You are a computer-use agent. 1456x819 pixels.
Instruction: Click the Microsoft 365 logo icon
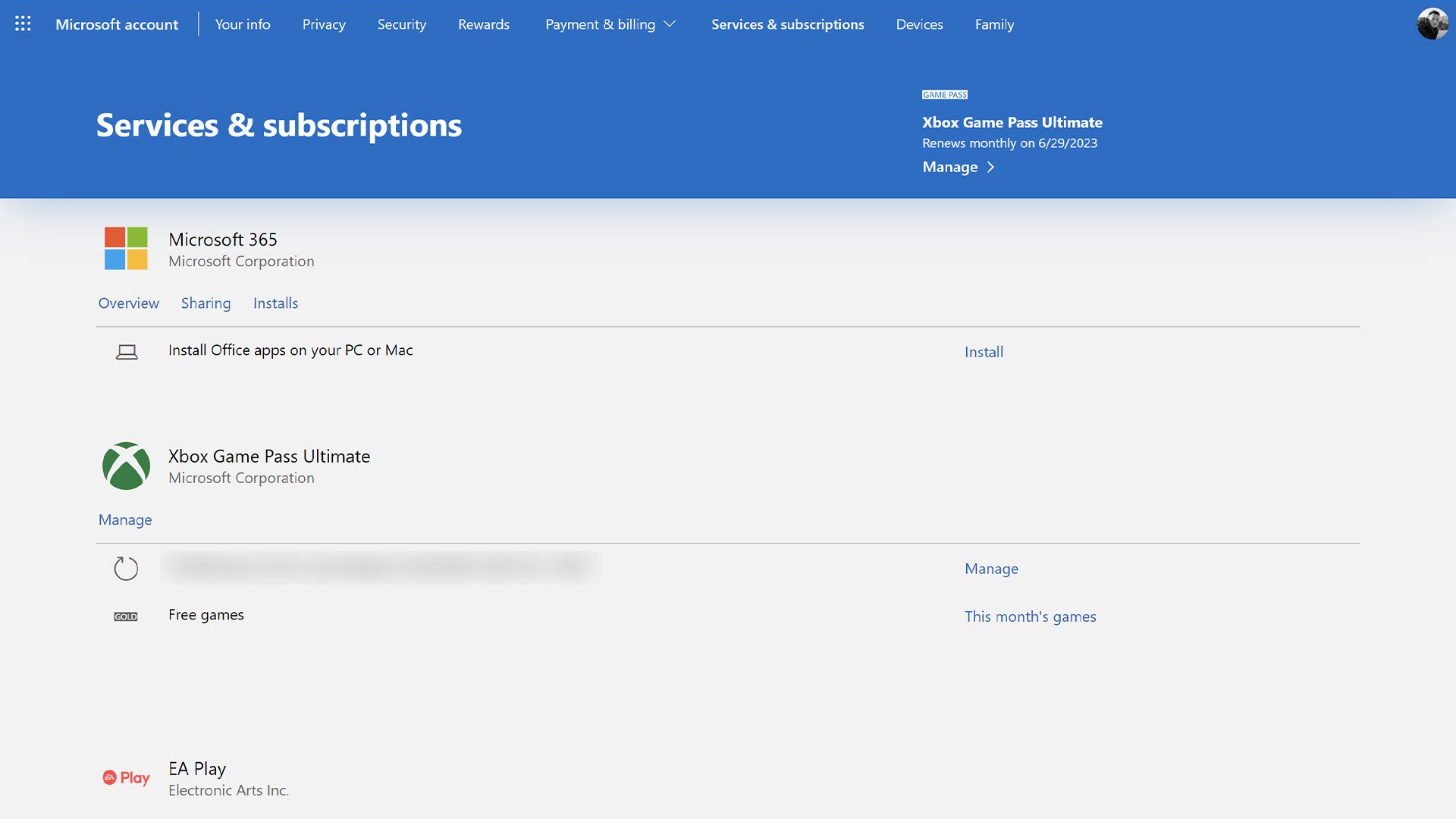click(x=125, y=248)
